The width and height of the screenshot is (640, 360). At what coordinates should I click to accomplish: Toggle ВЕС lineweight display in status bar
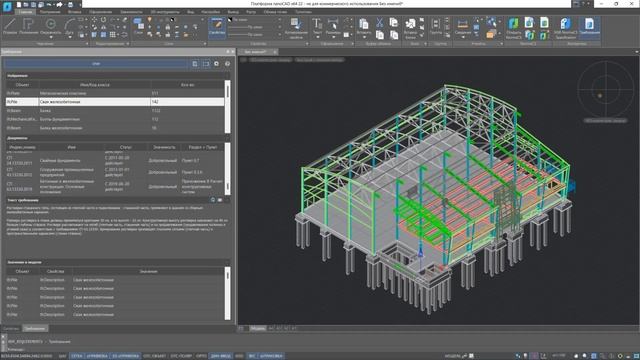[252, 356]
